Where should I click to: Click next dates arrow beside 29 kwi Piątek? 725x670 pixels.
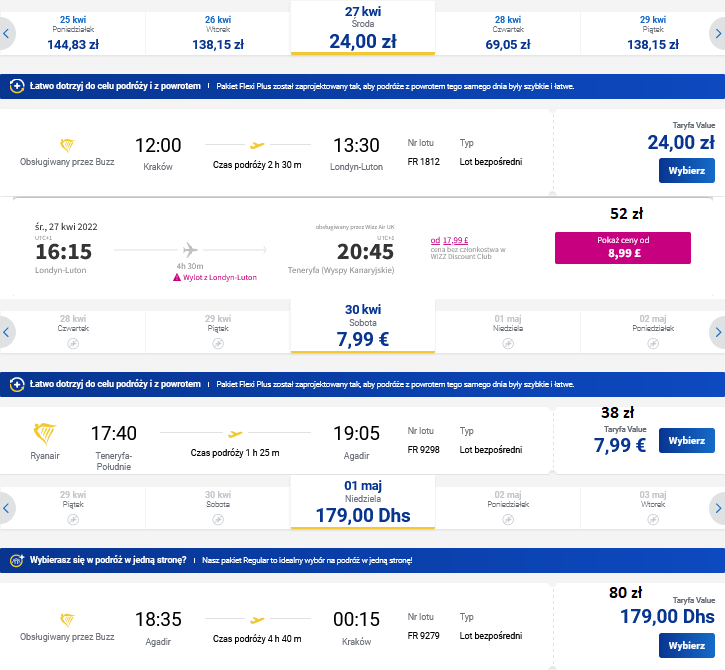click(718, 34)
